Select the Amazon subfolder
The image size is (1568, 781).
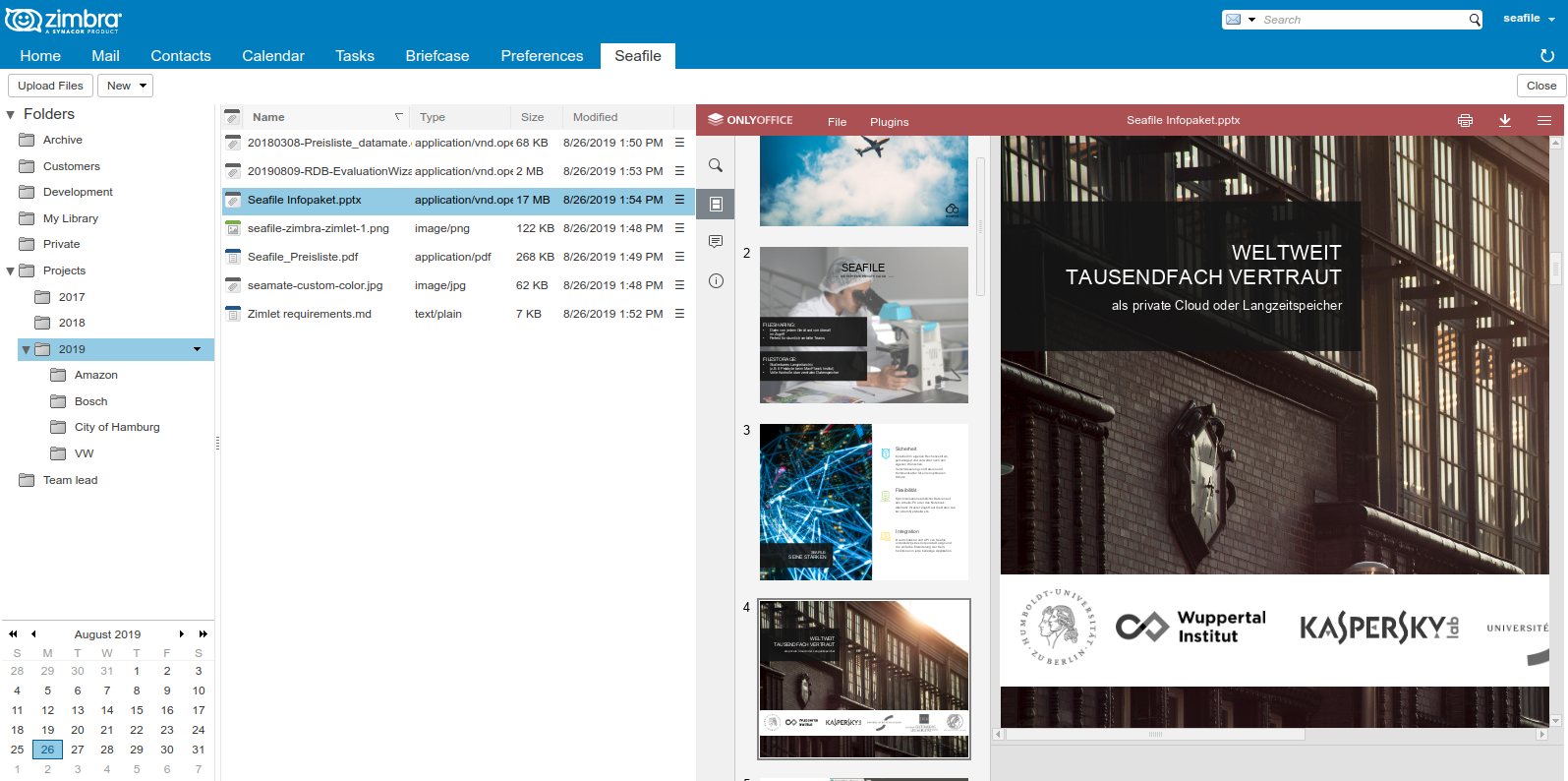[96, 375]
